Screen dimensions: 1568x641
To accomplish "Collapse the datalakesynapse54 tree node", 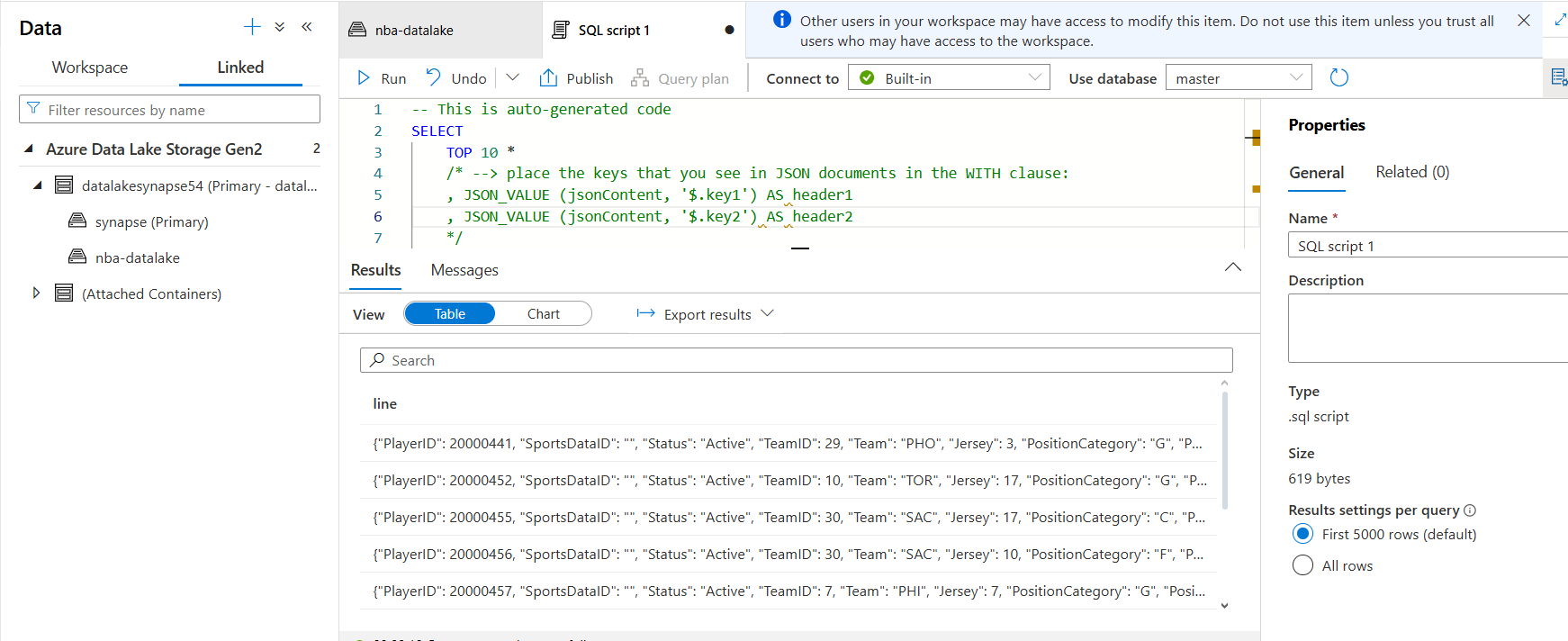I will pyautogui.click(x=38, y=185).
